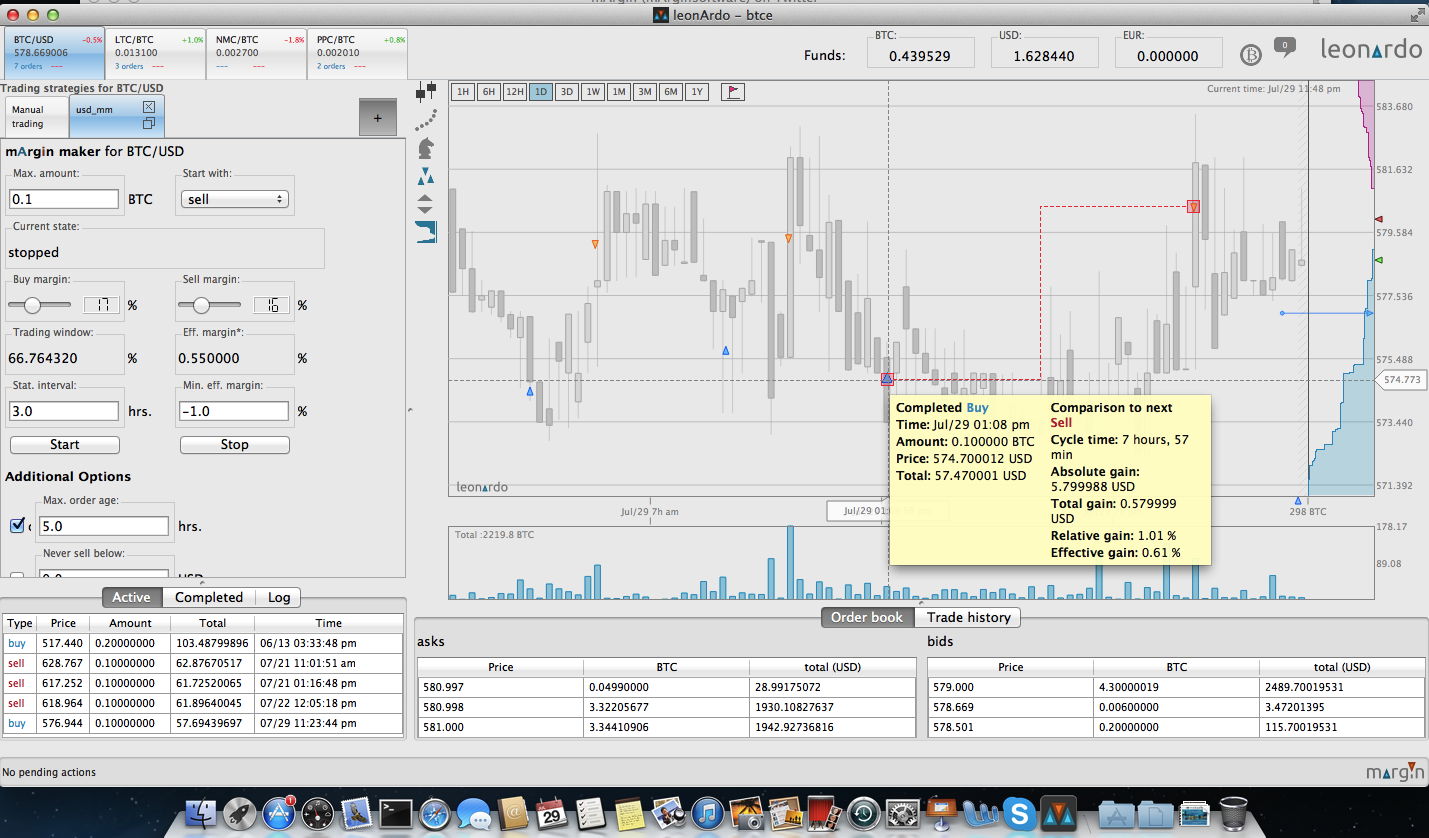The width and height of the screenshot is (1429, 838).
Task: Switch chart interval to 1W
Action: (593, 92)
